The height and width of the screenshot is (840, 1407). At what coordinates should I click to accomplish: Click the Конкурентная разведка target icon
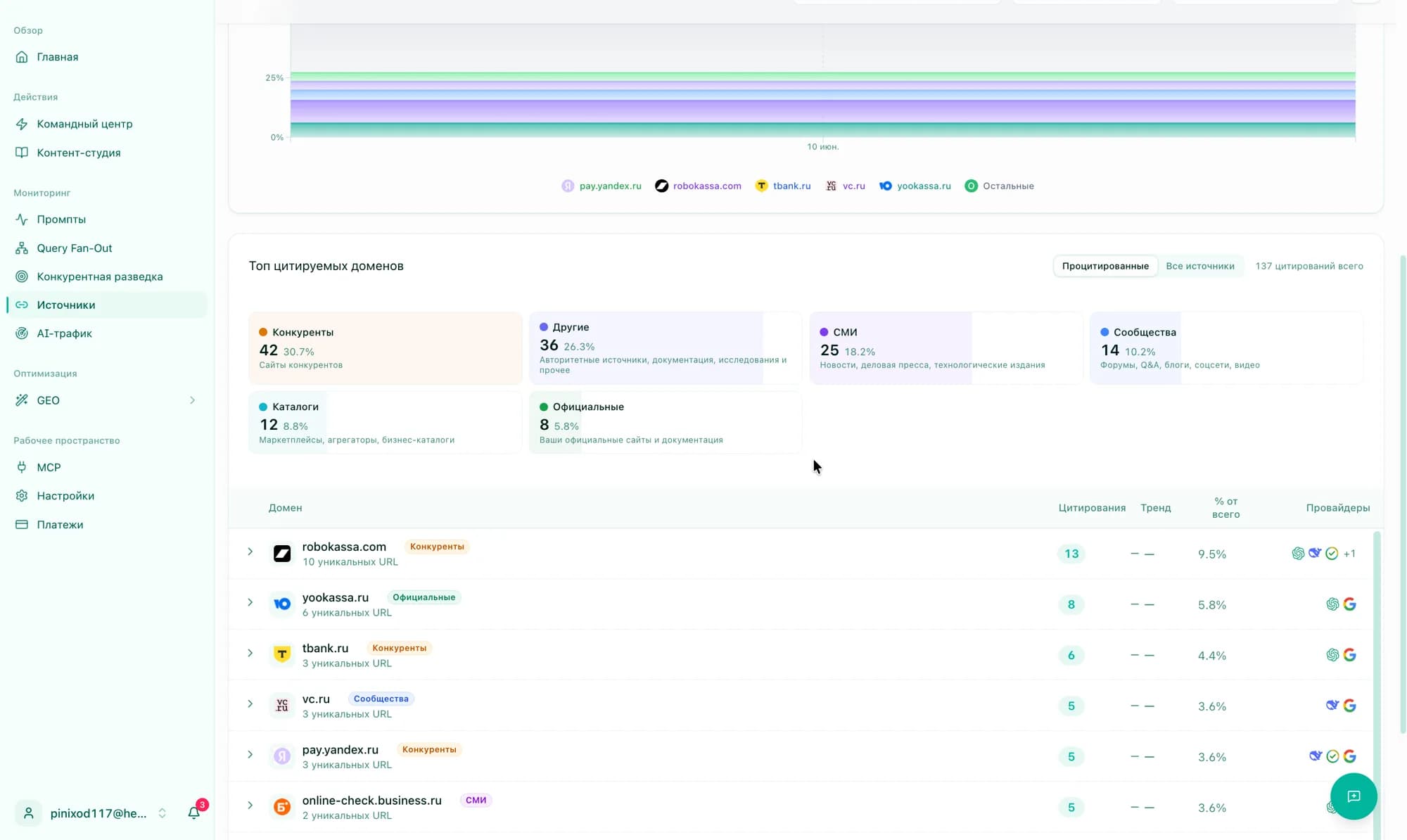point(22,276)
